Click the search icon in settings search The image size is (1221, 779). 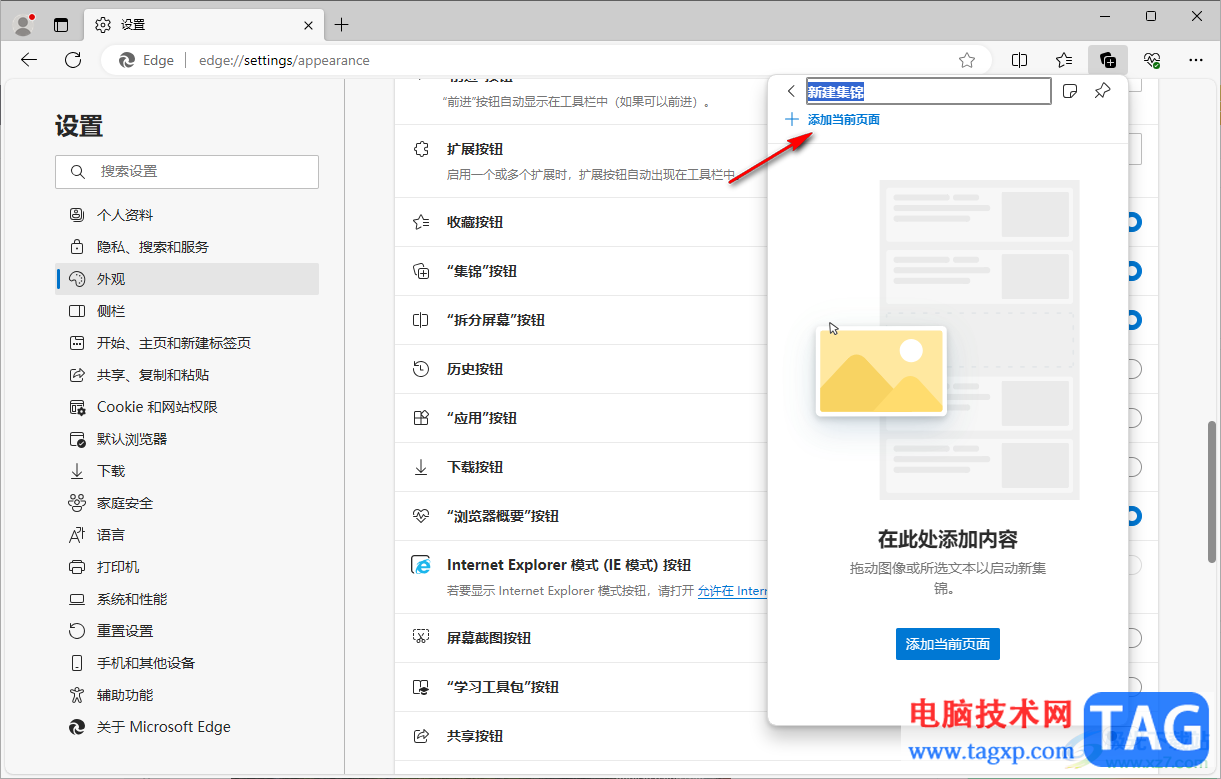78,172
